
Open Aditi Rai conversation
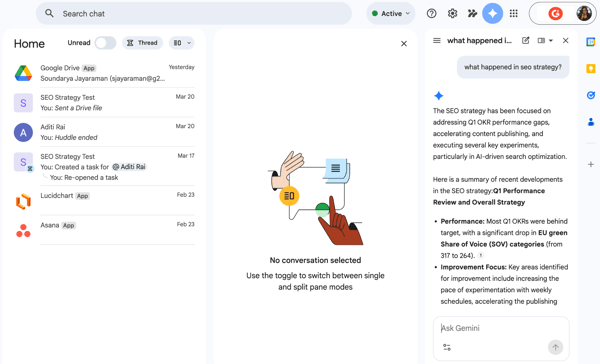point(104,132)
